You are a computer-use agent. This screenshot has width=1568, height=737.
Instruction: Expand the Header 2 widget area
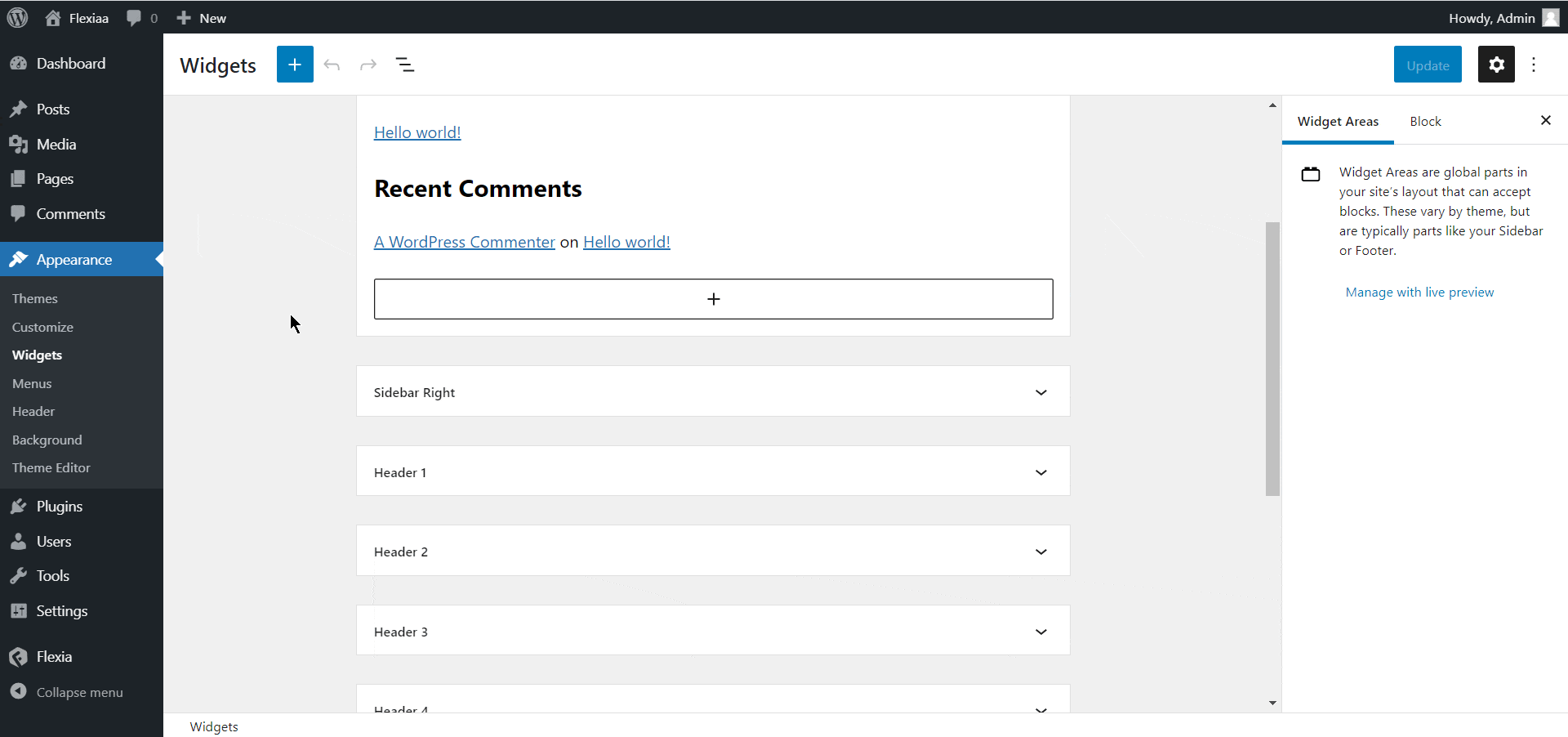1040,552
